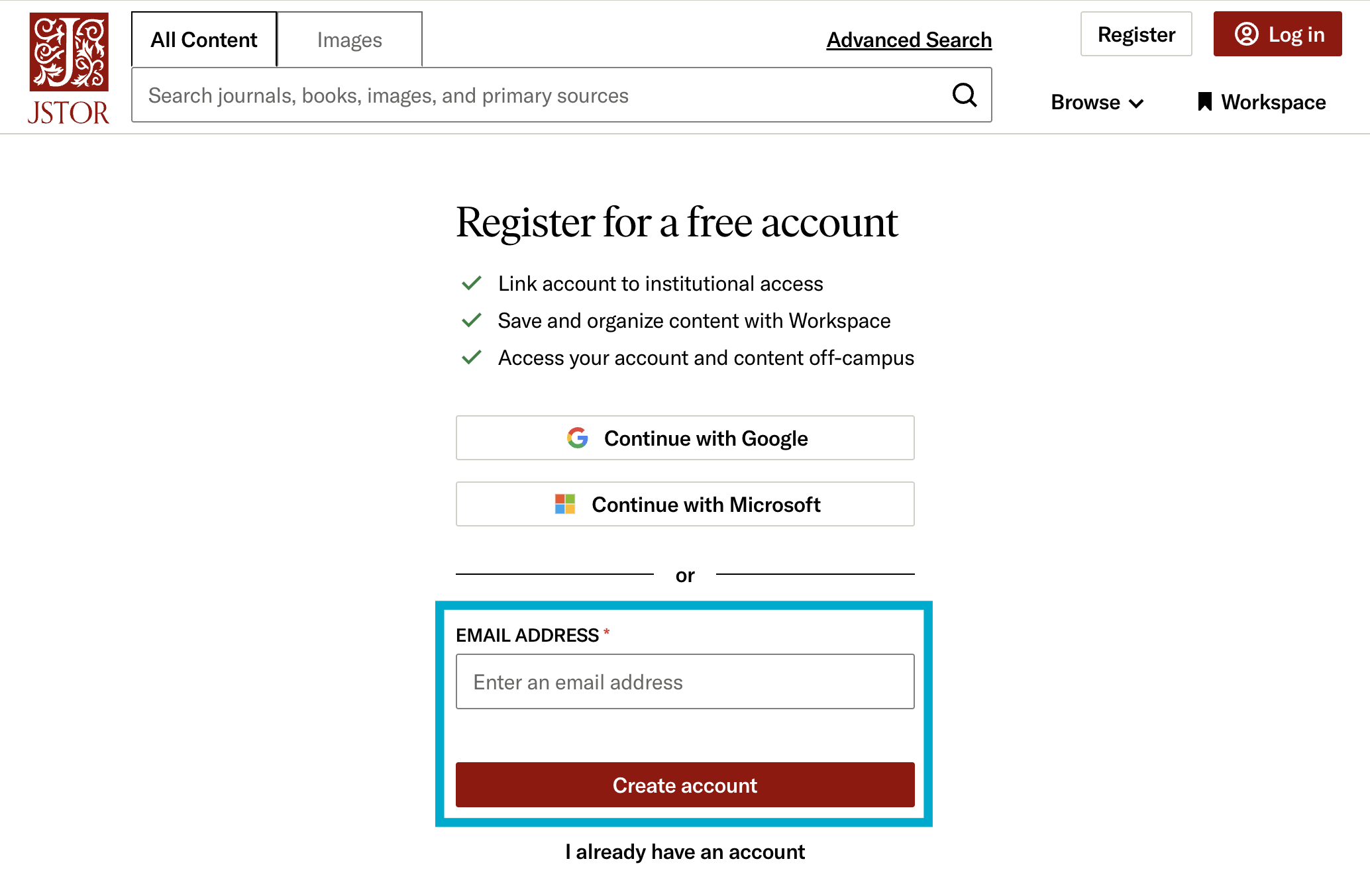
Task: Click the red Log in button
Action: pos(1277,34)
